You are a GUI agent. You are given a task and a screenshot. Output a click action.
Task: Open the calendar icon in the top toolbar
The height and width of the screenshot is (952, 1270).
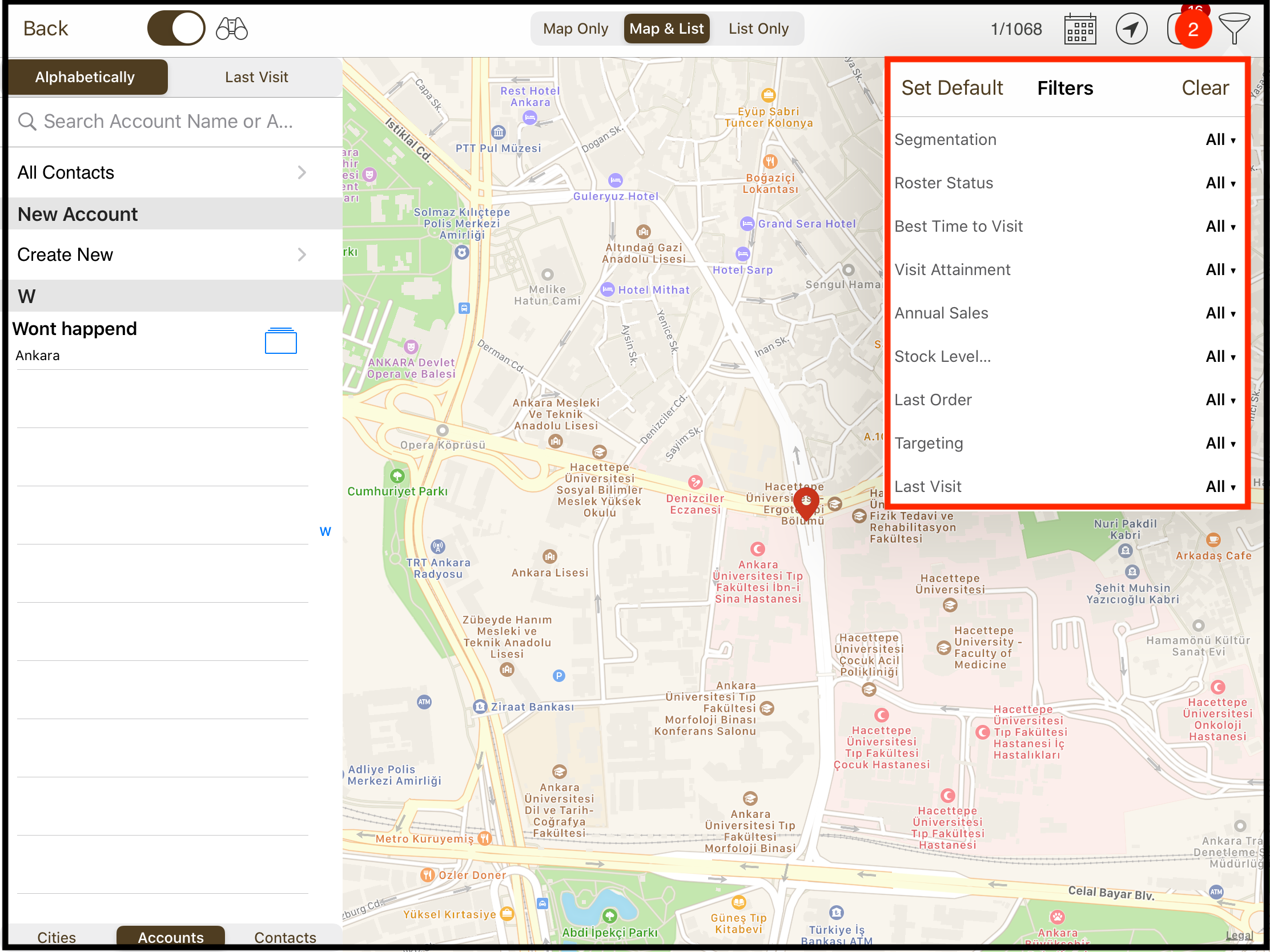(1080, 28)
